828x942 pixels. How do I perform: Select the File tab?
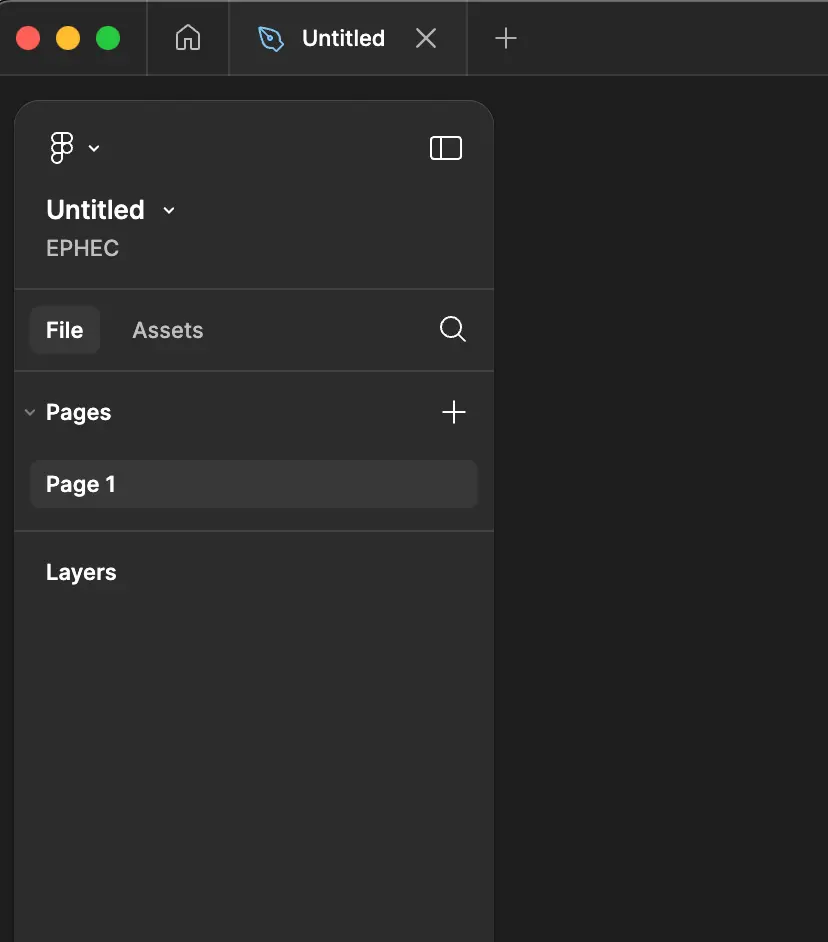pyautogui.click(x=65, y=330)
